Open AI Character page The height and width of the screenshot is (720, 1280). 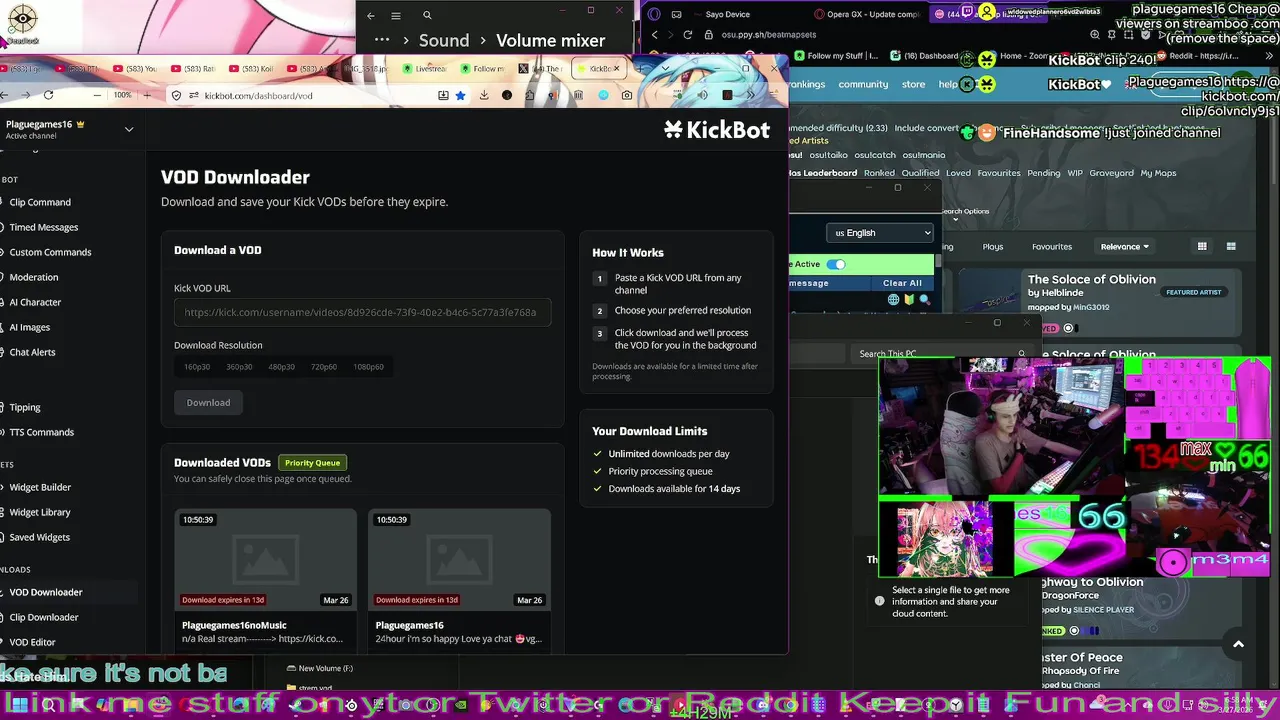(x=35, y=302)
